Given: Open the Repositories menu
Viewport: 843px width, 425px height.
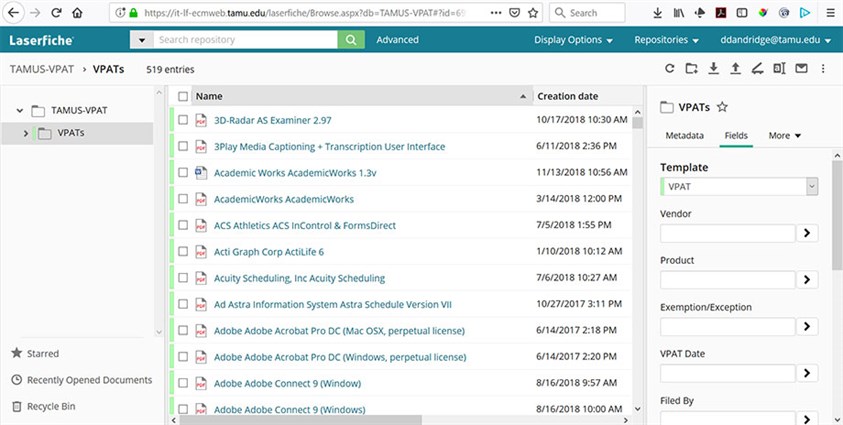Looking at the screenshot, I should coord(666,40).
